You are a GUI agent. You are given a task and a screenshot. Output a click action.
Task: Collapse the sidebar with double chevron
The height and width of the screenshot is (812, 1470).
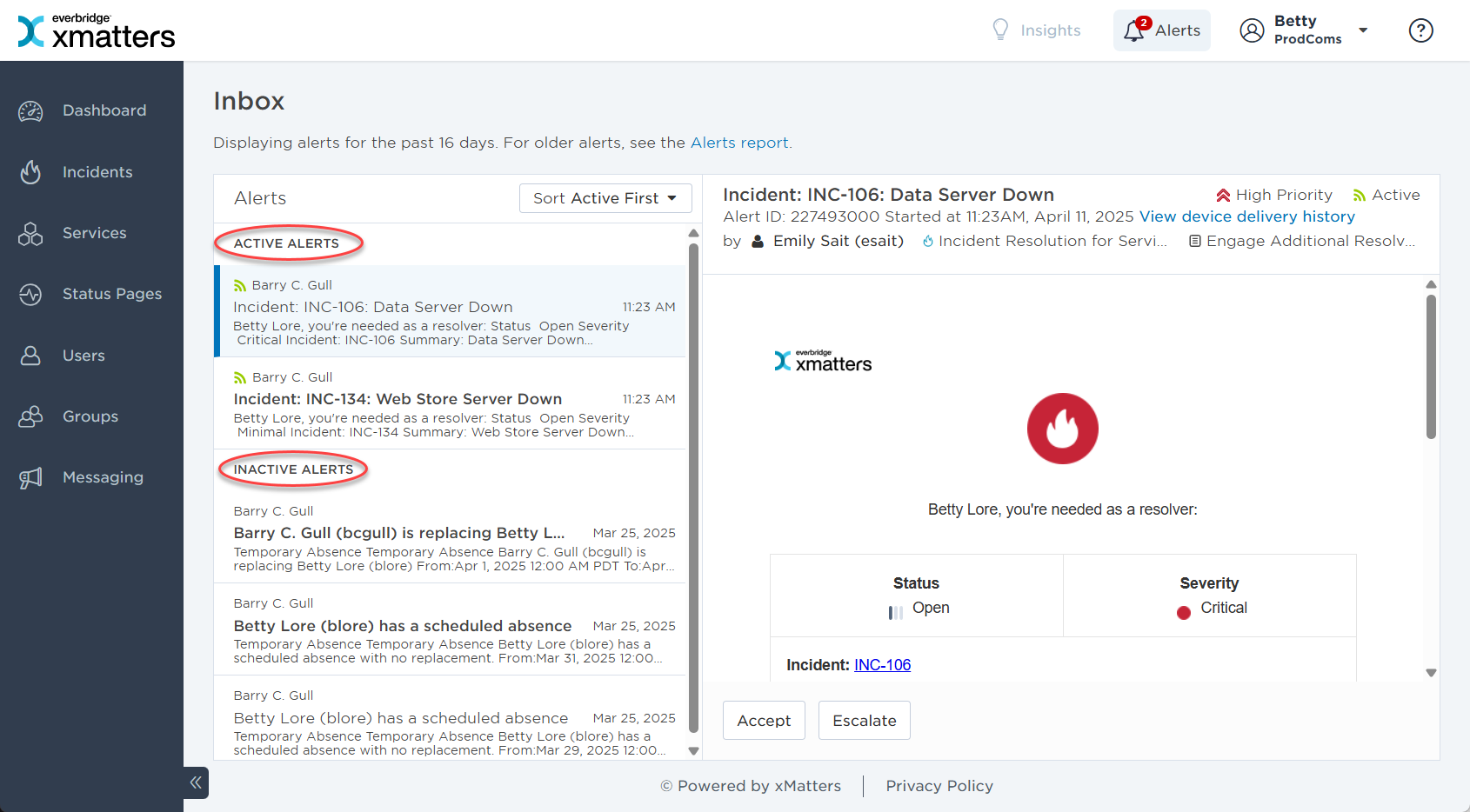[196, 782]
